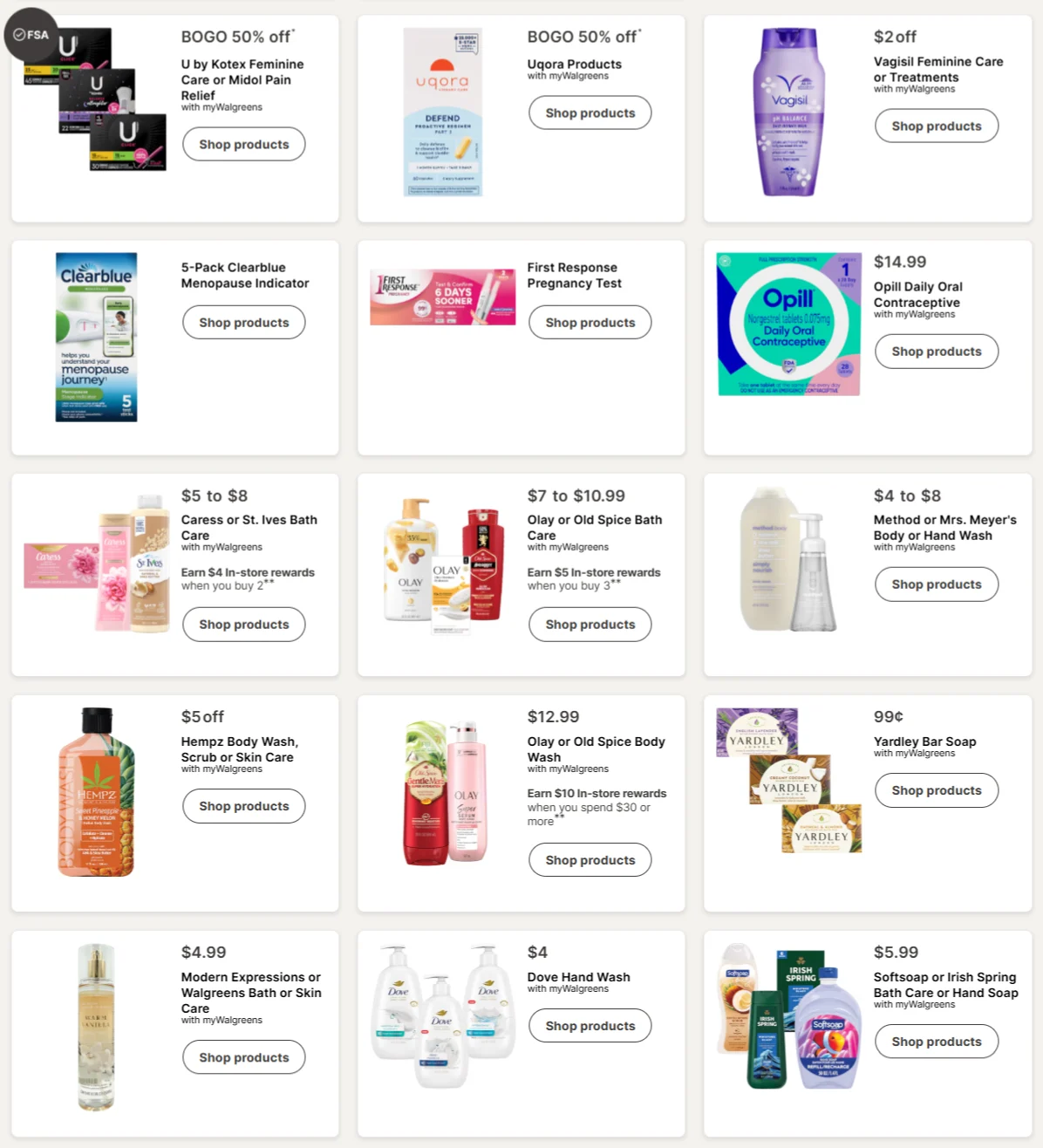Open the Olay or Old Spice Bath Care title
This screenshot has height=1148, width=1043.
click(595, 527)
